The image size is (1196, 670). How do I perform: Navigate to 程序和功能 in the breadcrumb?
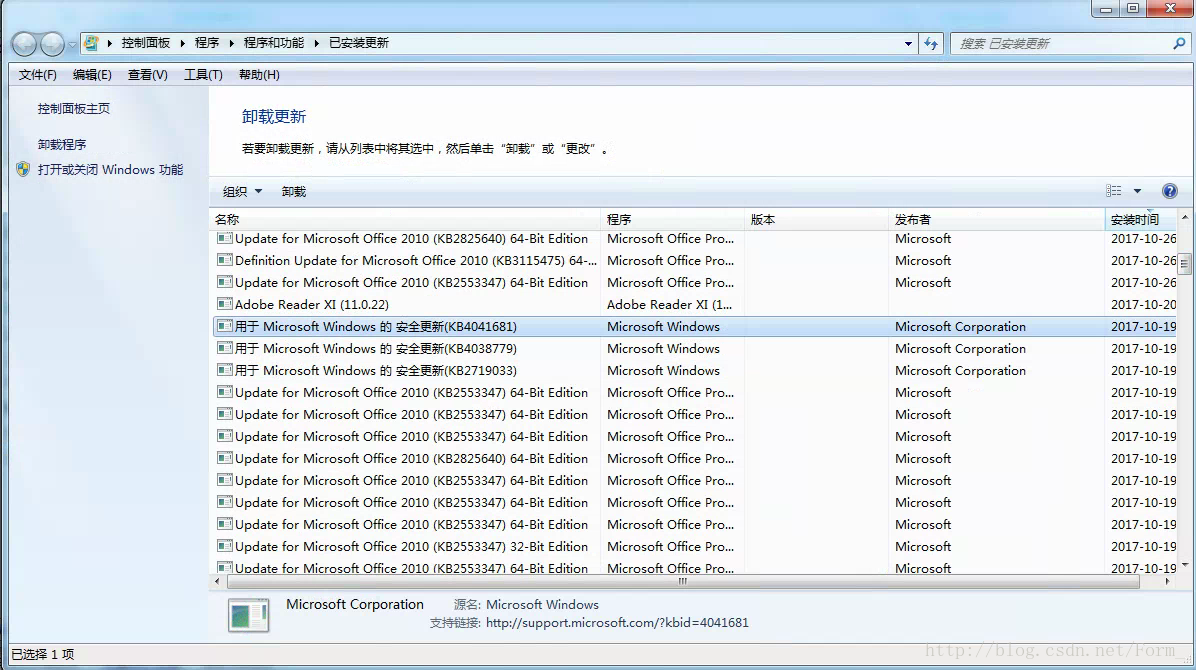(274, 43)
